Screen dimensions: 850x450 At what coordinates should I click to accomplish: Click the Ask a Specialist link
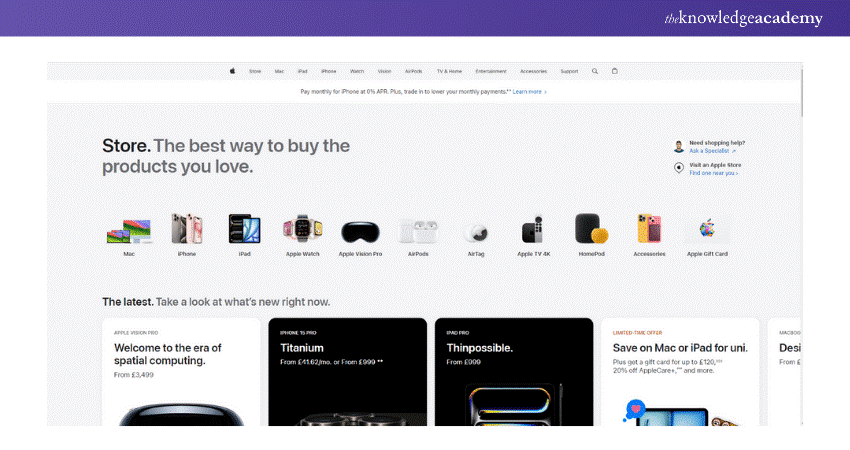pyautogui.click(x=712, y=151)
